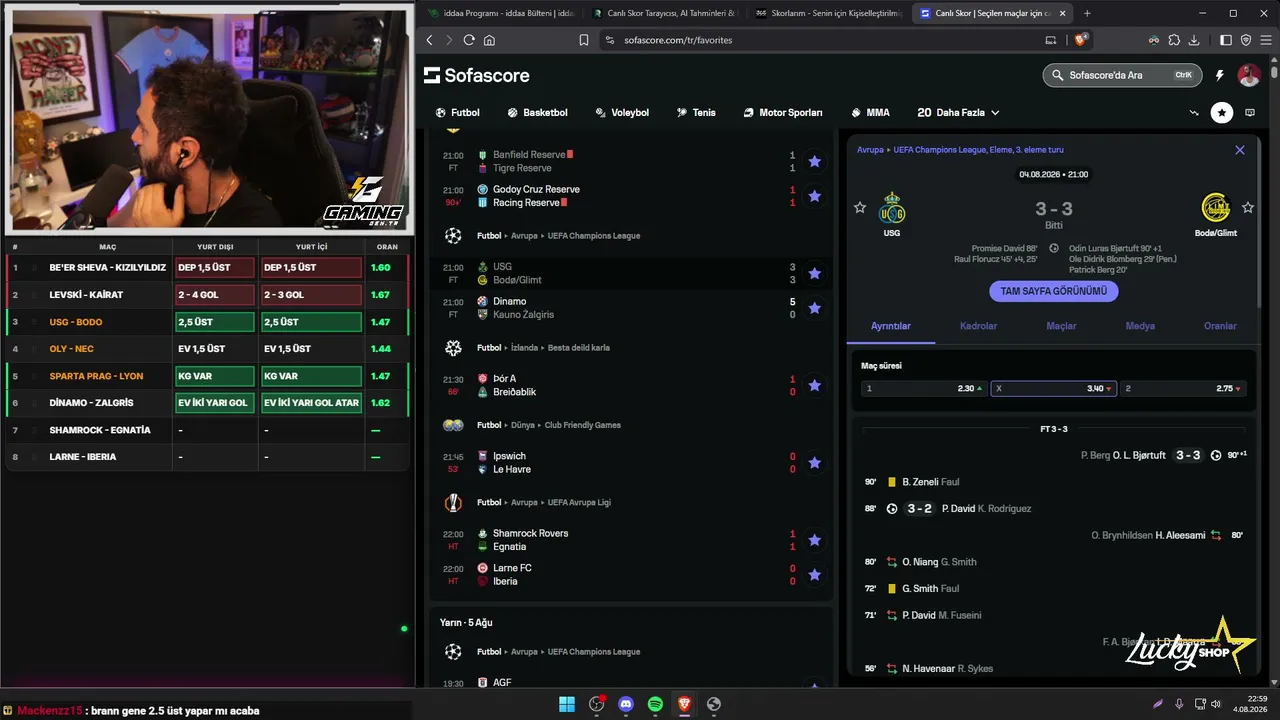
Task: Bookmark this page with the bookmark icon
Action: click(x=584, y=40)
